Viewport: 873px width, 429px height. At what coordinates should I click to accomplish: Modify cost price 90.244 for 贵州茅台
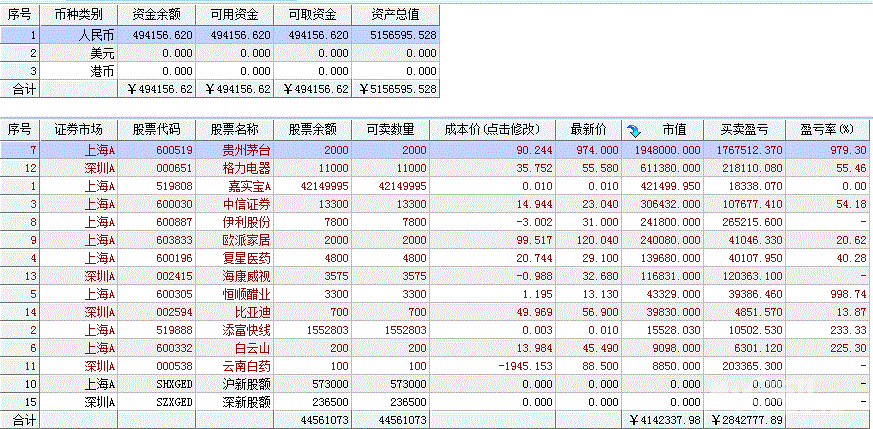pos(534,150)
